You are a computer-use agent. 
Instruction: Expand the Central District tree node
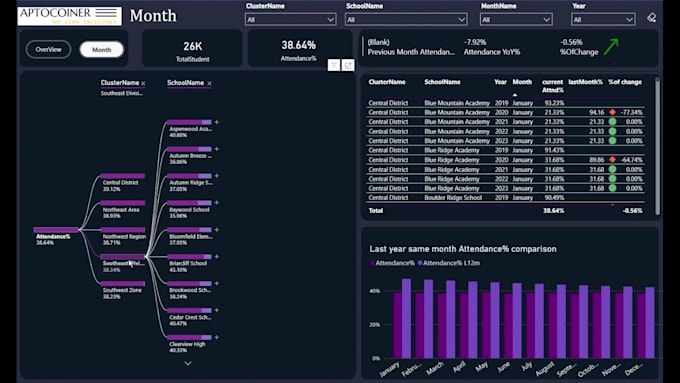pyautogui.click(x=123, y=176)
